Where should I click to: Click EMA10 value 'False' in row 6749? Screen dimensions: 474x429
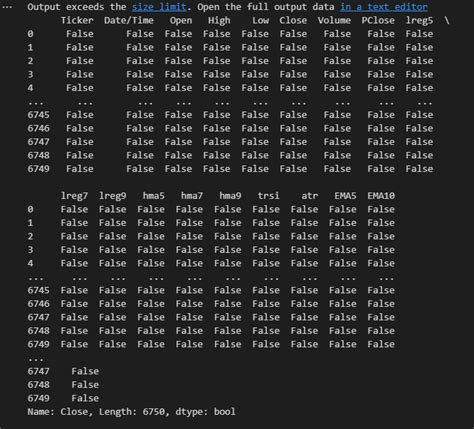(x=381, y=344)
